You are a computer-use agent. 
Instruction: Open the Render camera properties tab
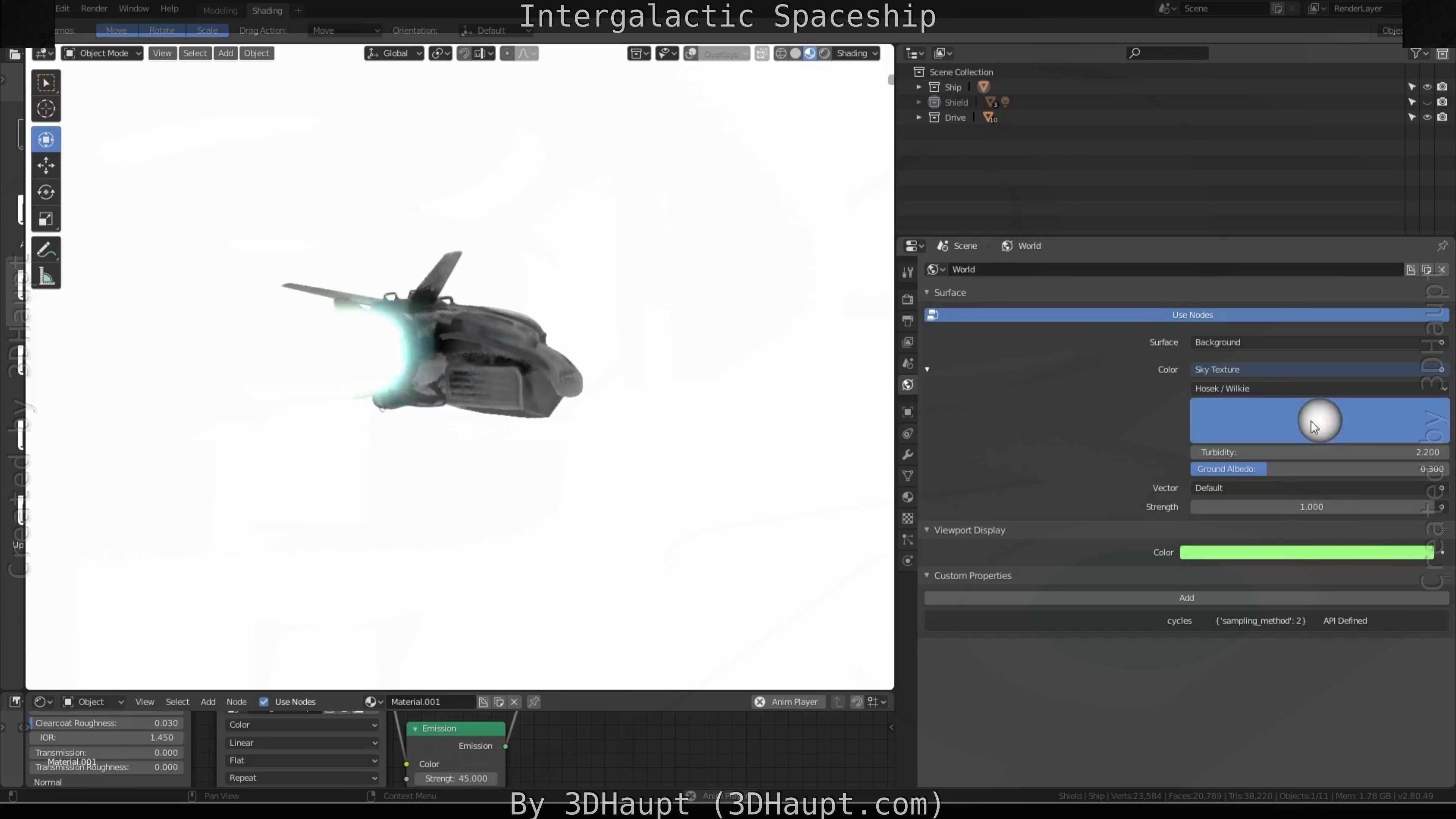(x=908, y=299)
